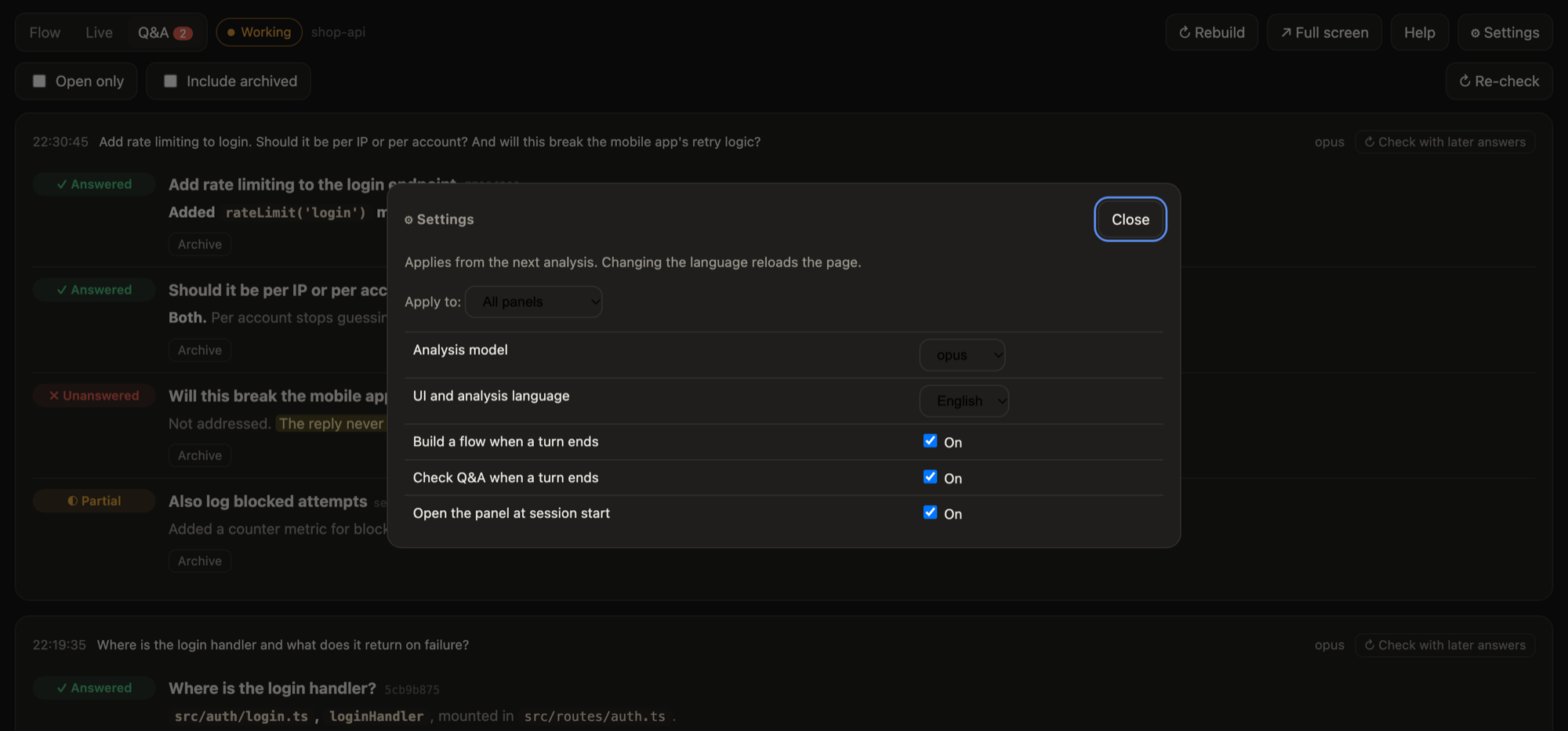Select the Q&A tab
The width and height of the screenshot is (1568, 731).
(165, 32)
